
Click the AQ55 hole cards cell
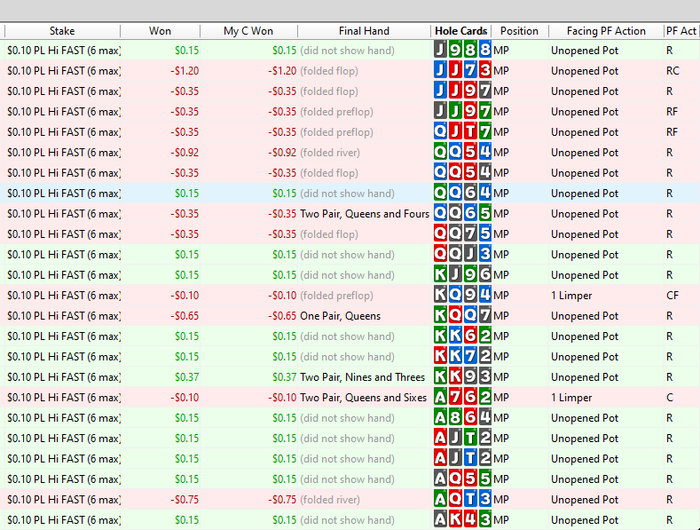coord(462,479)
